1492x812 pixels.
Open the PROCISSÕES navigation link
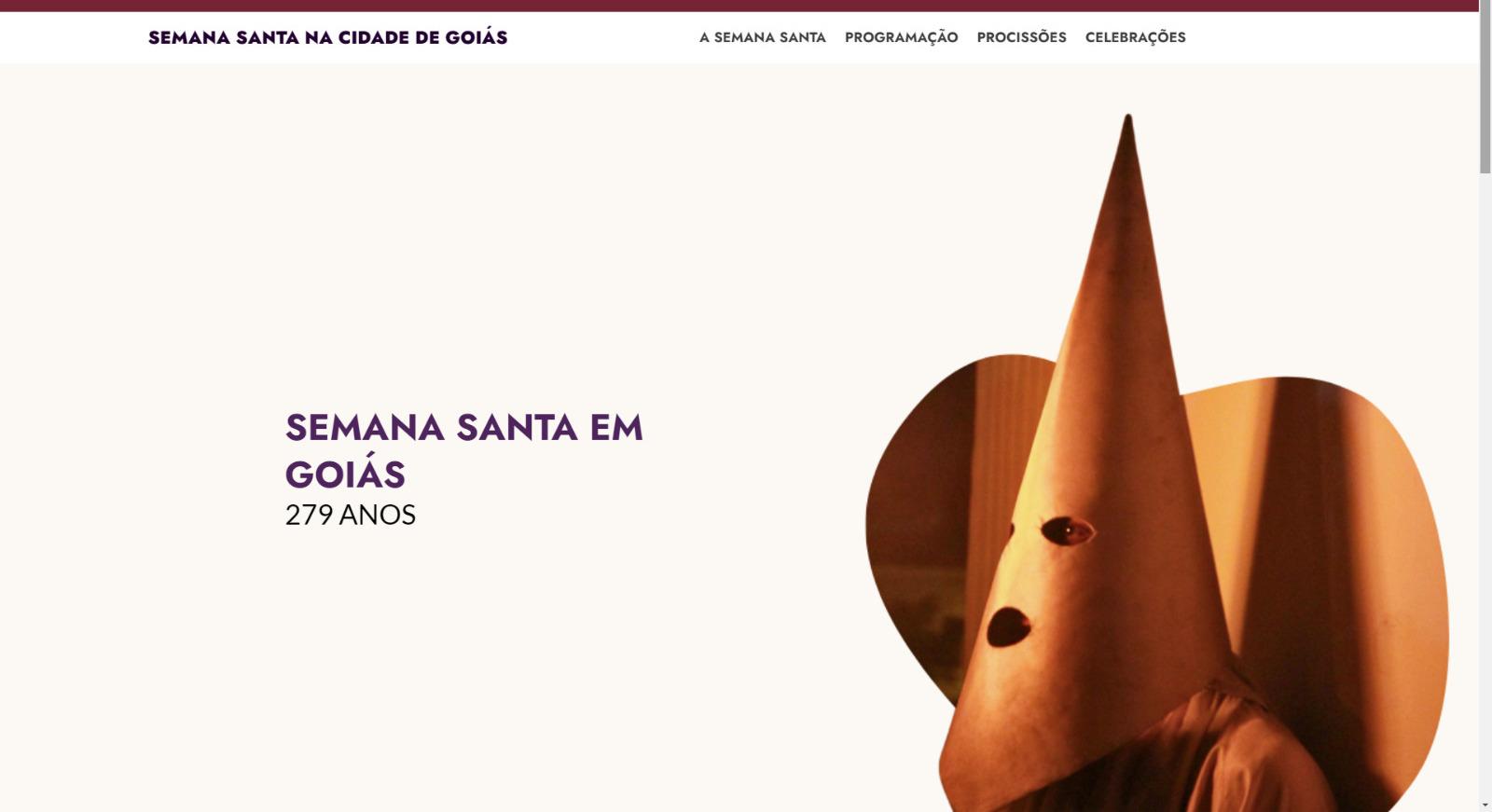pos(1021,37)
